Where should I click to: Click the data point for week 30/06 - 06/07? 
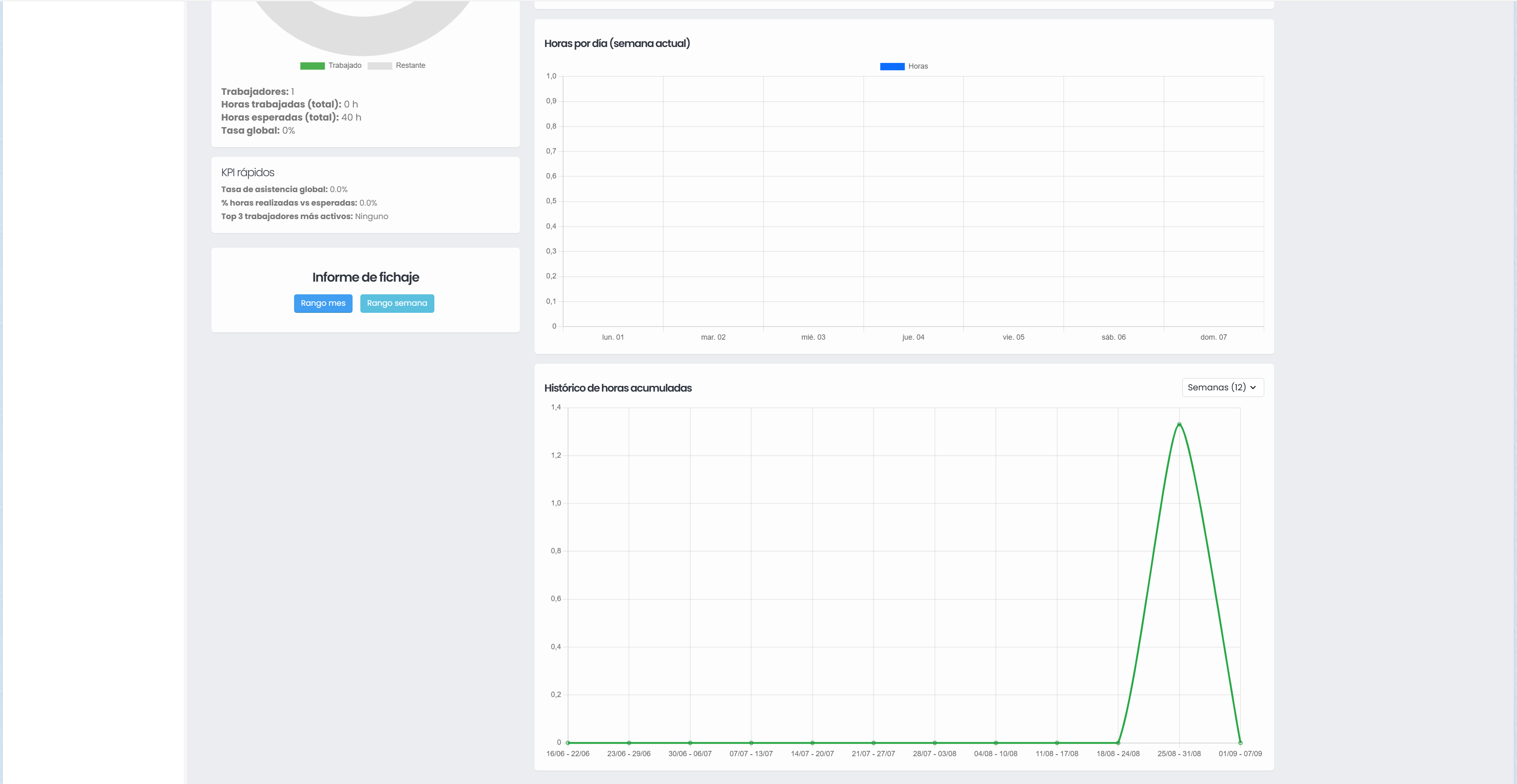click(x=690, y=743)
